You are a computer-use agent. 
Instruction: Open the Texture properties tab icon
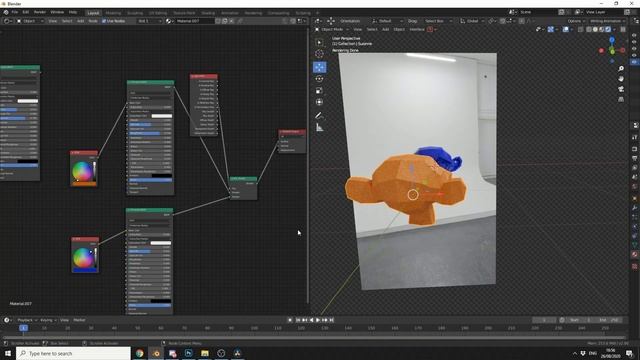635,266
